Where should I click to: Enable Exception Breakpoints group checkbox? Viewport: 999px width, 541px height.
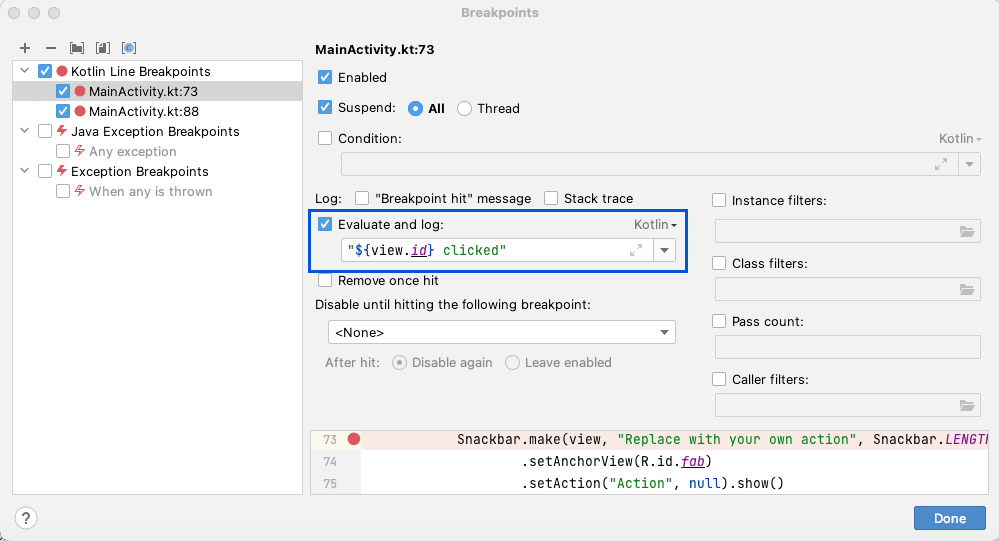point(45,171)
